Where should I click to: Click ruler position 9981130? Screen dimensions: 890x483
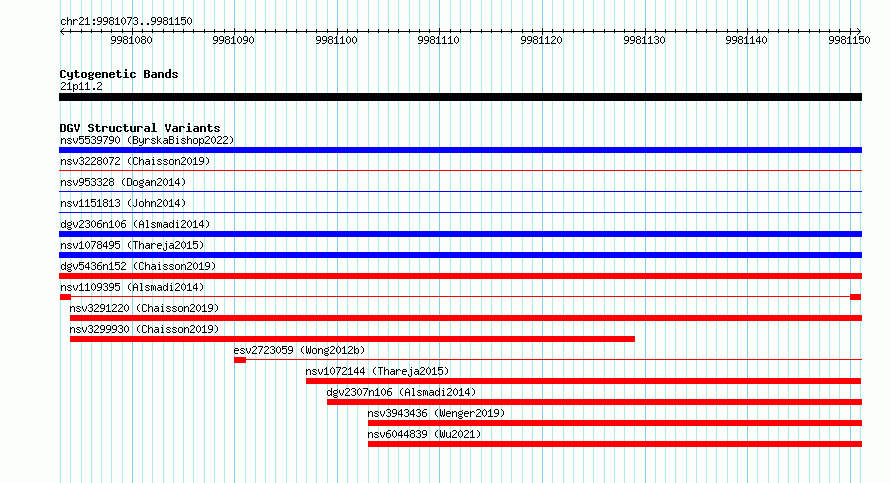click(x=644, y=40)
